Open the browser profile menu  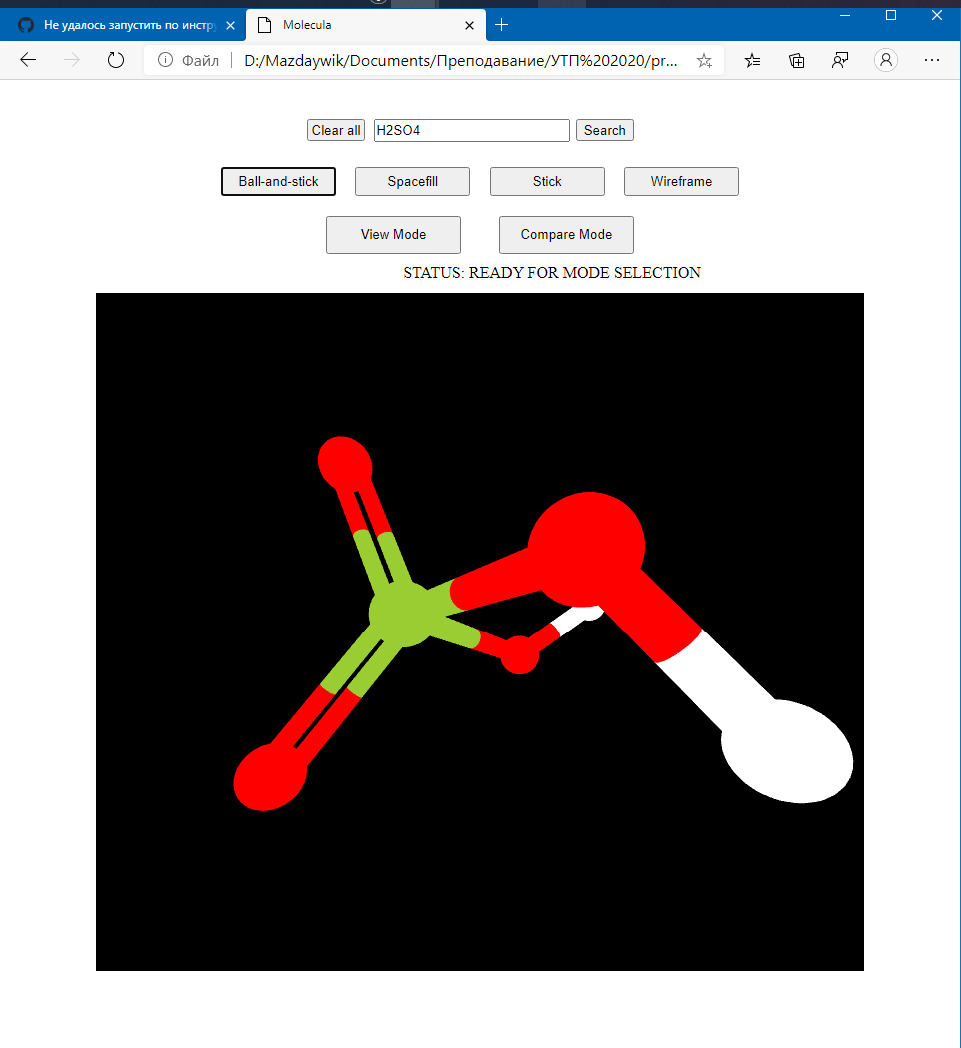(x=886, y=60)
